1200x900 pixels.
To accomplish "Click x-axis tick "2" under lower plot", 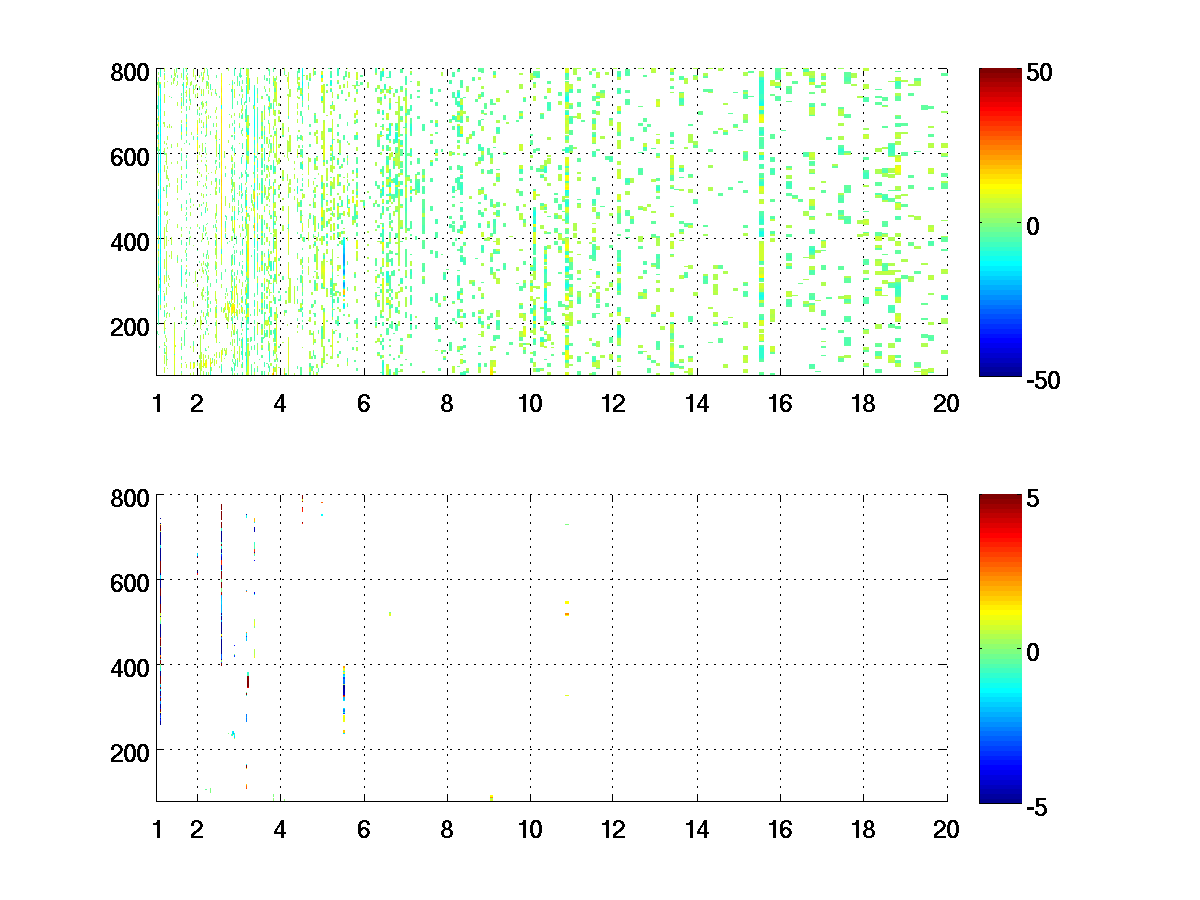I will pos(197,829).
